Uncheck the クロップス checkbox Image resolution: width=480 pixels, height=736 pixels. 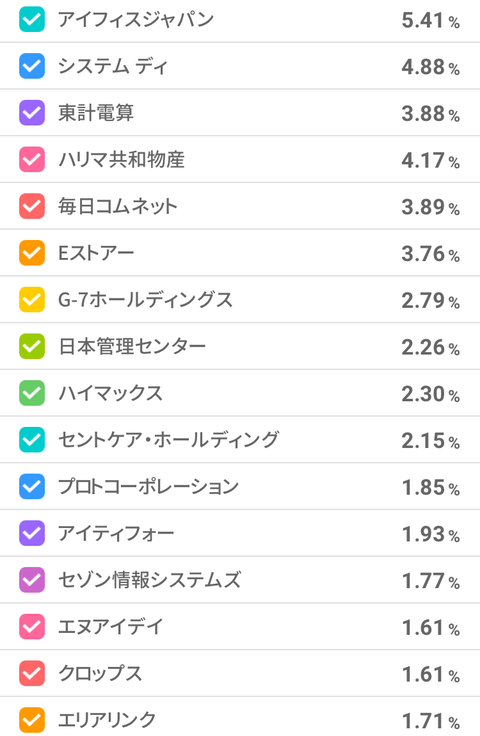[32, 673]
